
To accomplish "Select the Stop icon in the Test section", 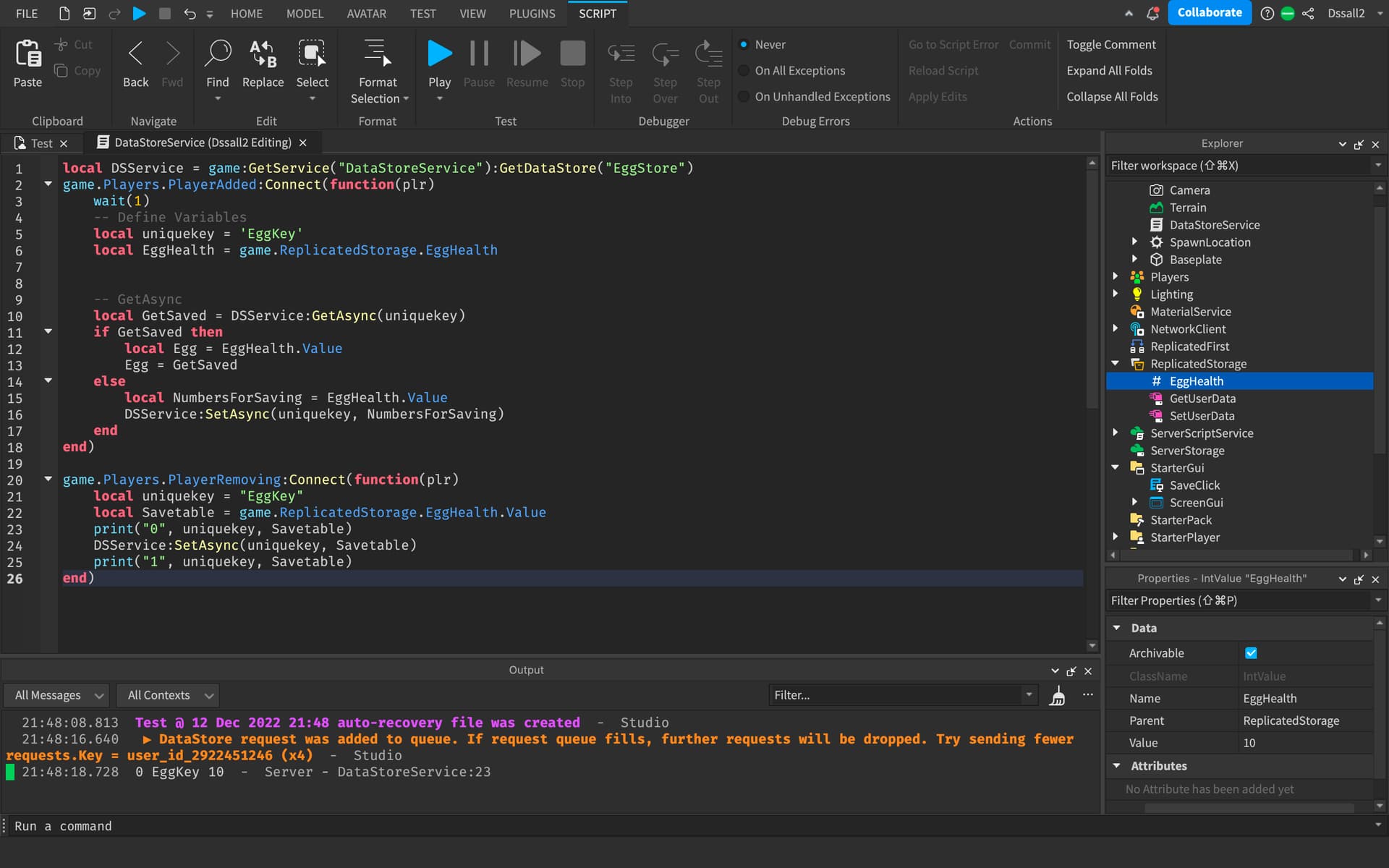I will 572,53.
